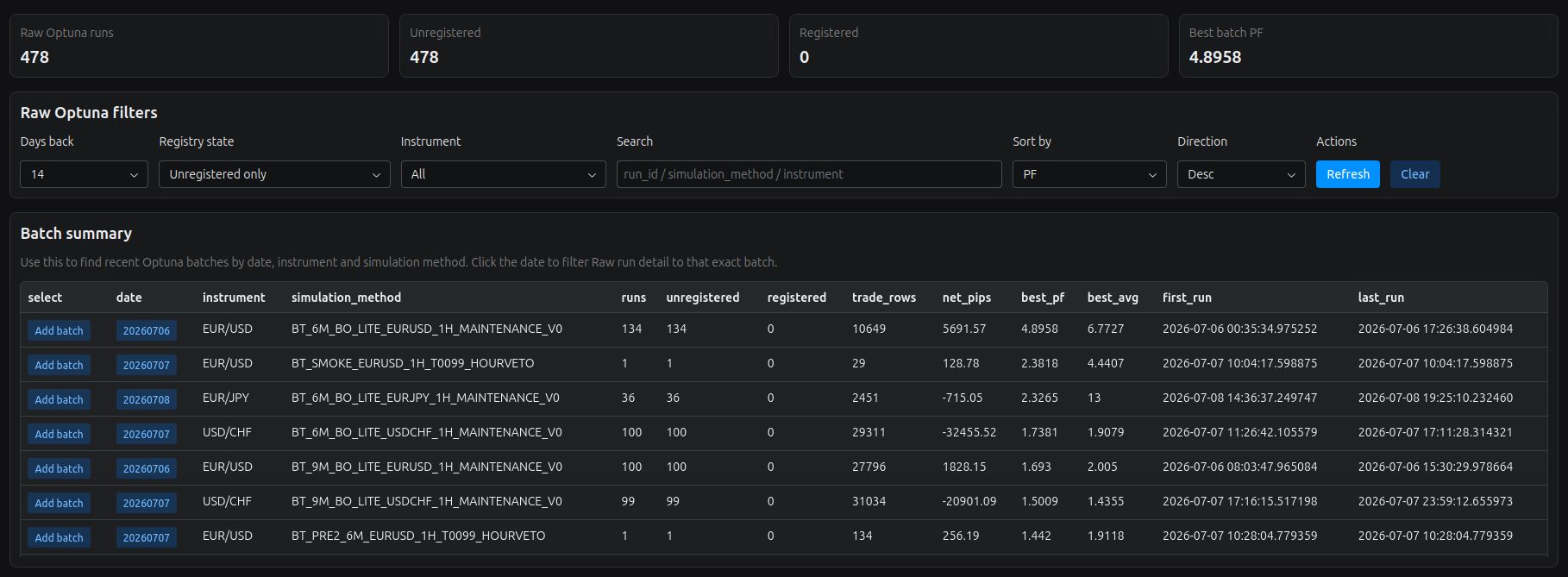Screen dimensions: 1568x577
Task: Click the Registered 0 summary card
Action: coord(978,46)
